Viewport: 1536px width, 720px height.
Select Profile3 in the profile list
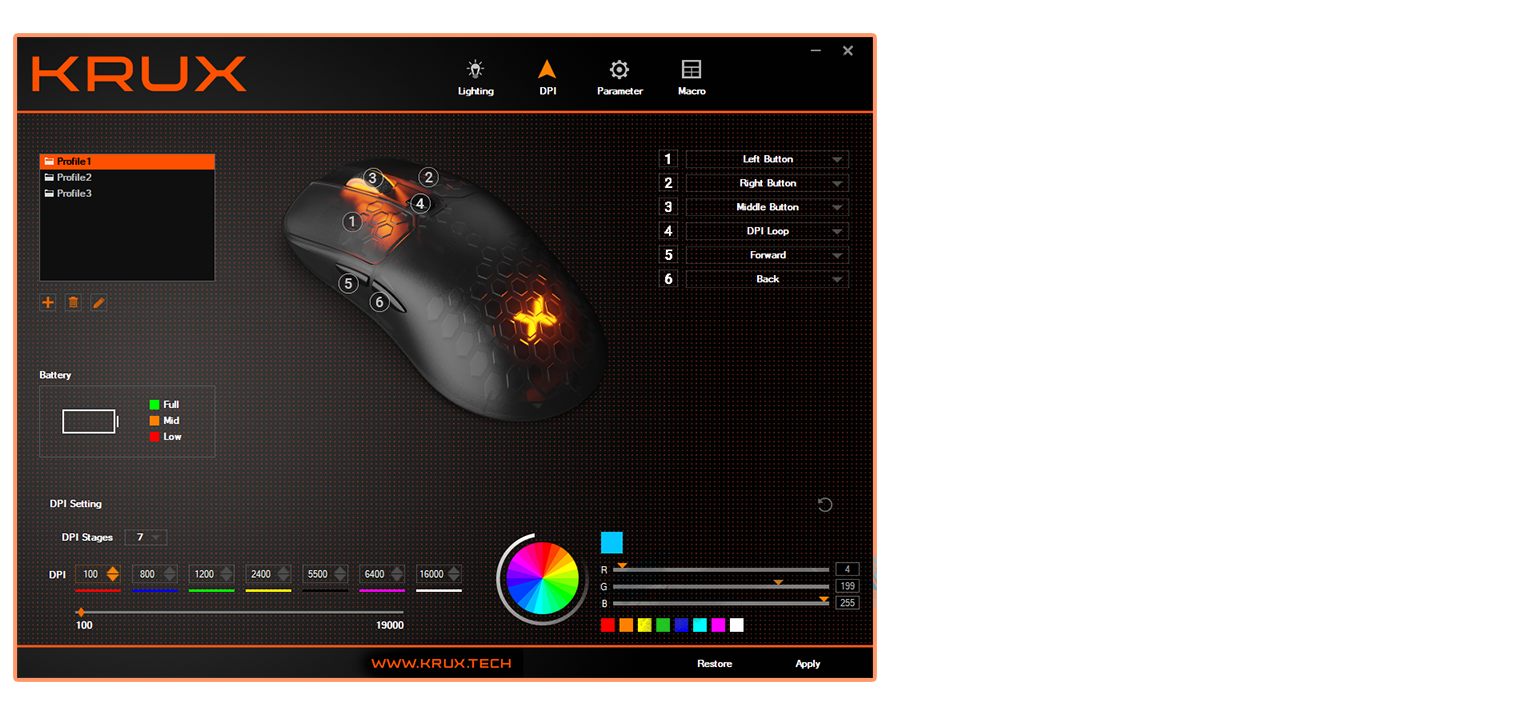(x=127, y=193)
